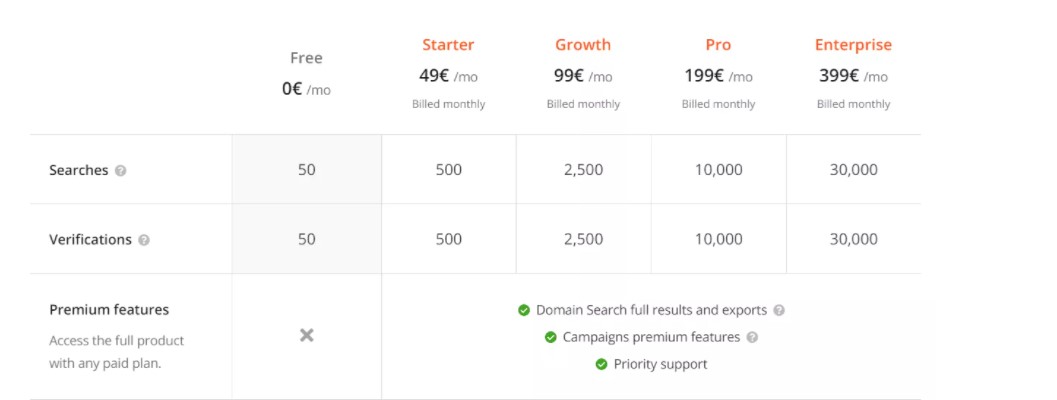This screenshot has width=1057, height=400.
Task: Click the X mark in Free premium cell
Action: click(x=307, y=335)
